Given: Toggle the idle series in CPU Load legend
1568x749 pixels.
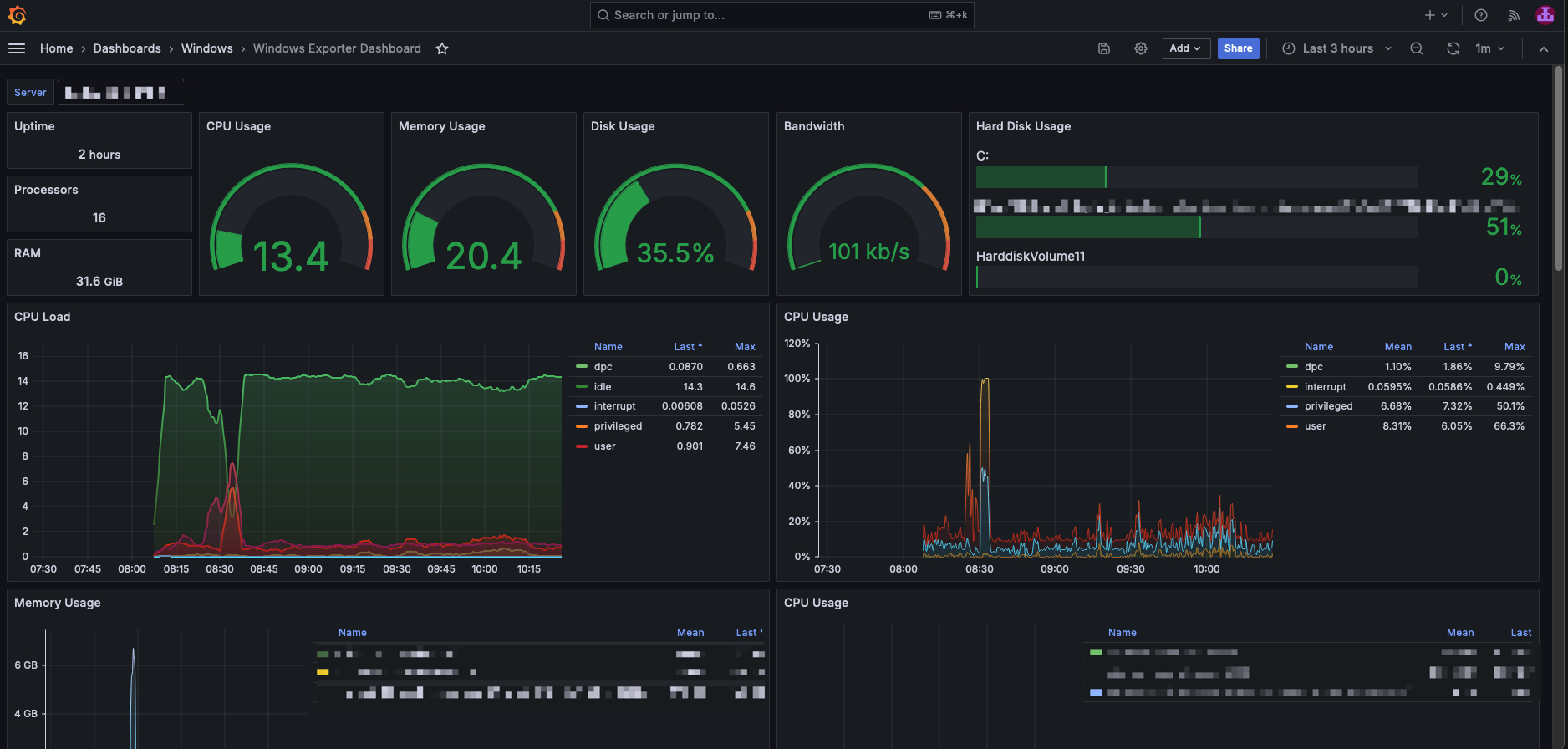Looking at the screenshot, I should [603, 386].
